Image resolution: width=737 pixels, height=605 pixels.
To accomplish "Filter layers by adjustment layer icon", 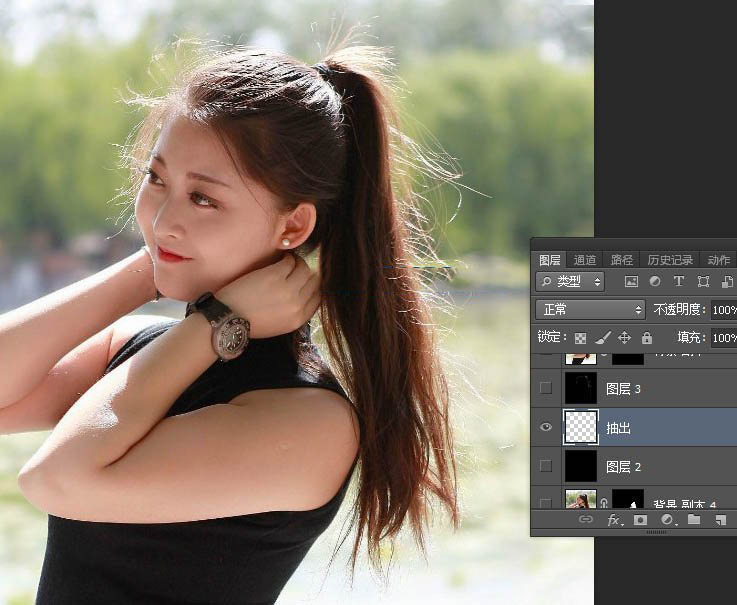I will tap(655, 281).
